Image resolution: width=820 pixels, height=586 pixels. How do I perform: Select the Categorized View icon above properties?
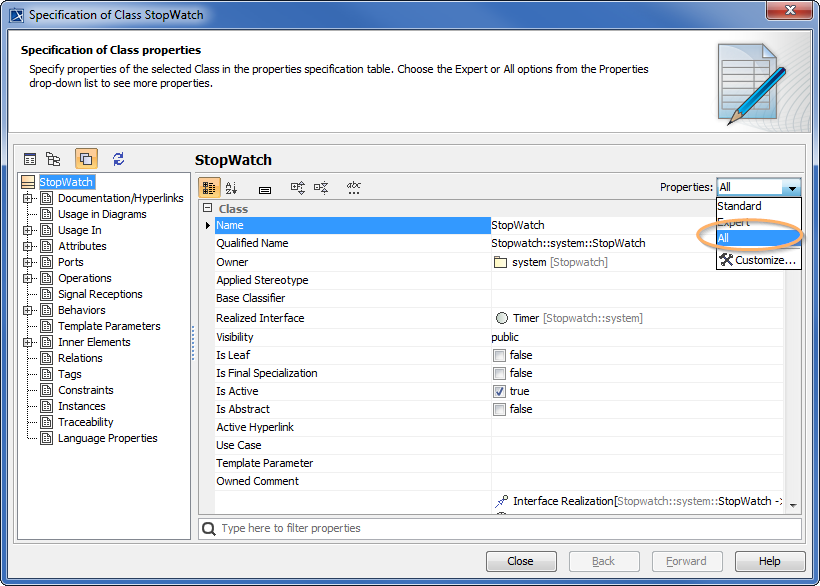point(209,188)
